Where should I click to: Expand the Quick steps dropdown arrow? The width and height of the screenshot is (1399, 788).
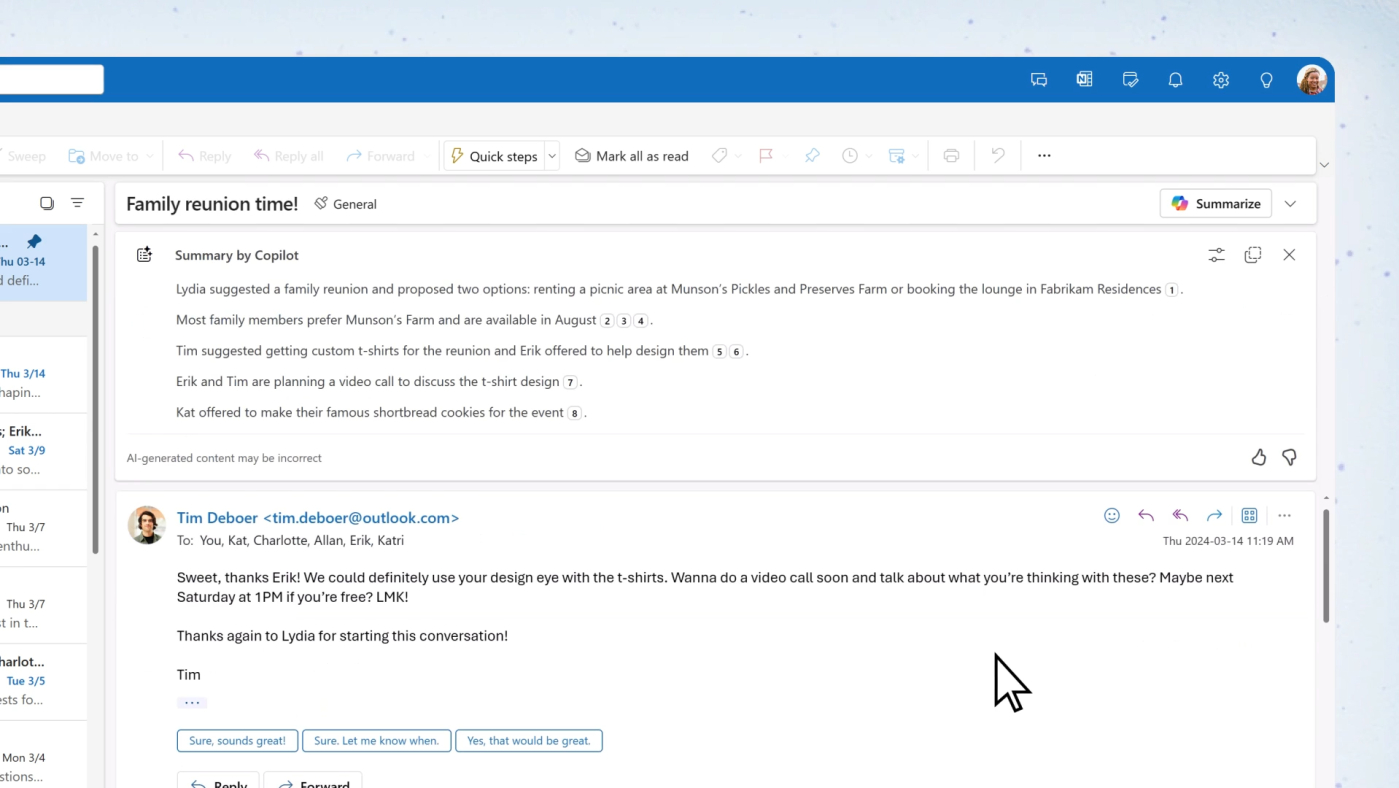[552, 156]
